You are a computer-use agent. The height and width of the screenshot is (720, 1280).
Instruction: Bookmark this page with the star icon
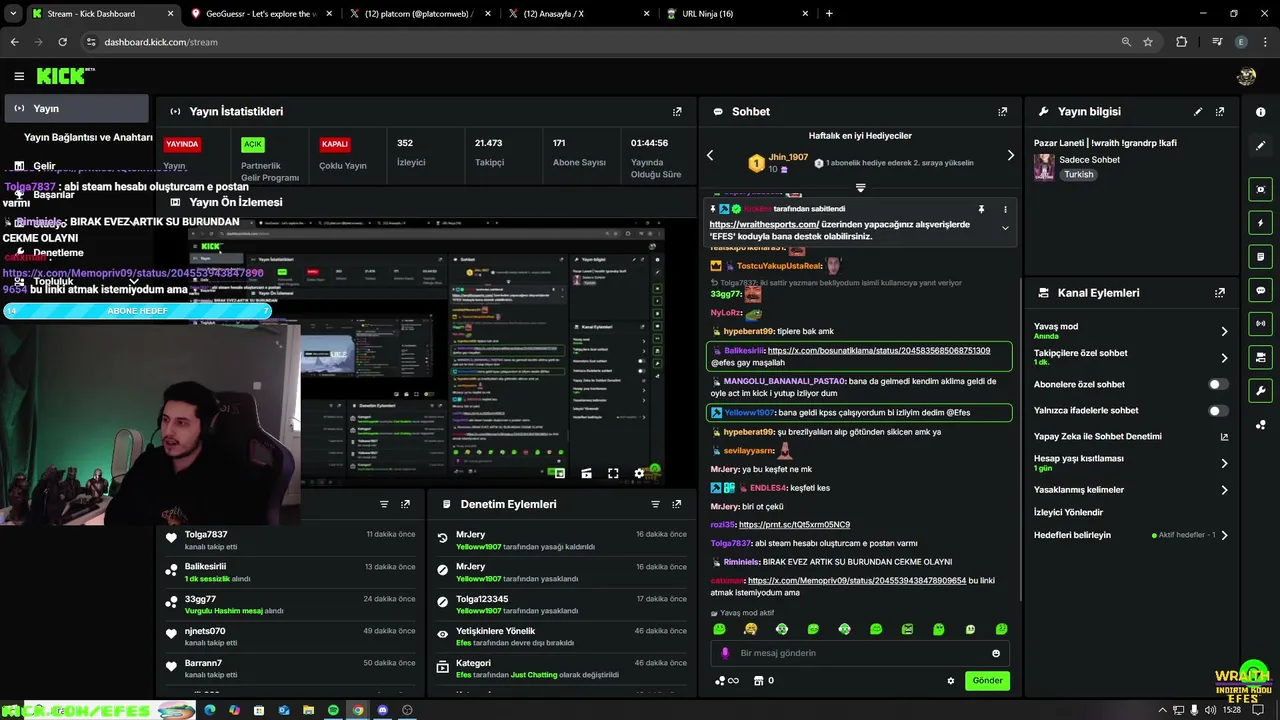[x=1148, y=42]
